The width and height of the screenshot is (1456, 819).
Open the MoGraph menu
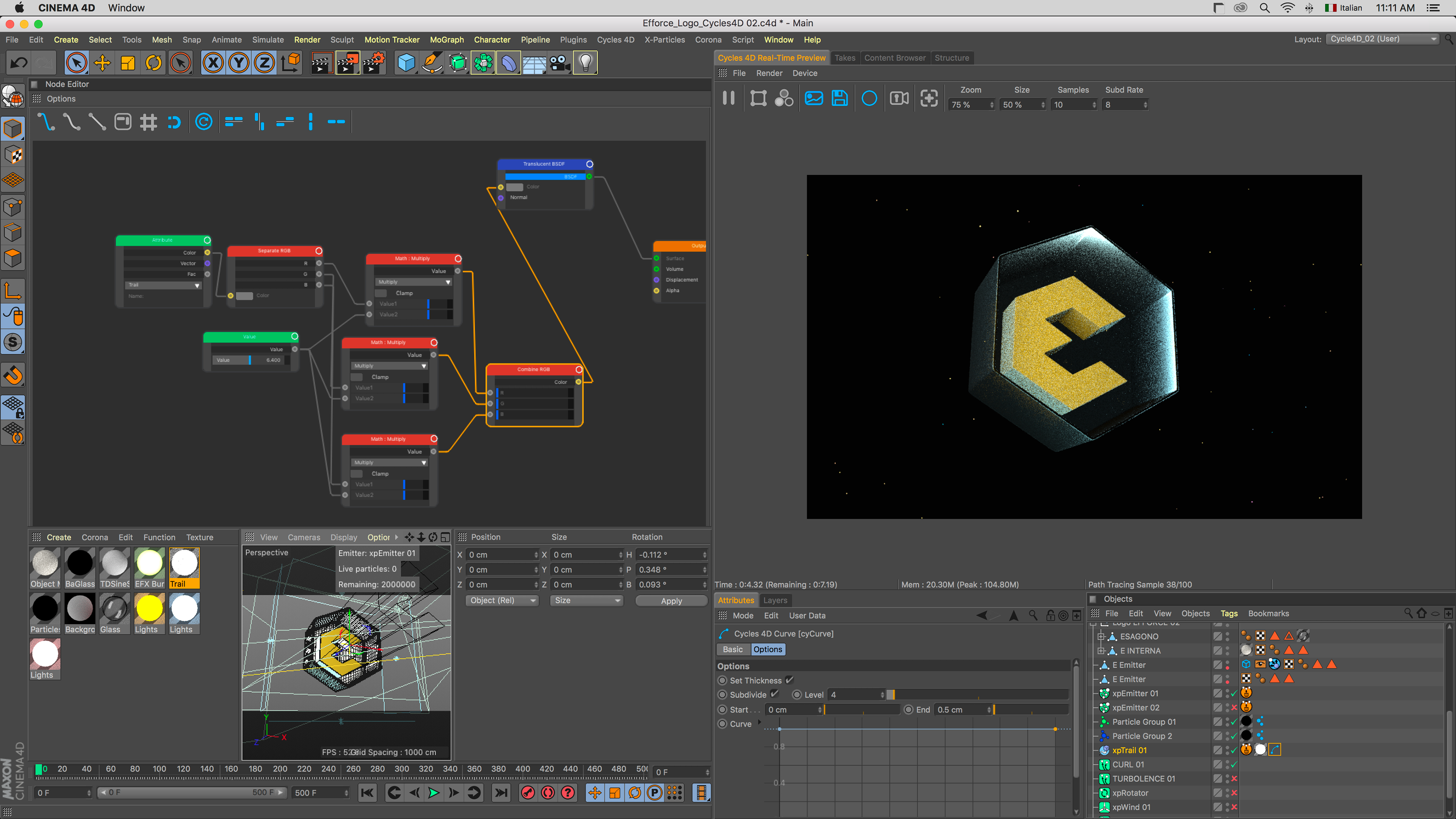coord(447,39)
